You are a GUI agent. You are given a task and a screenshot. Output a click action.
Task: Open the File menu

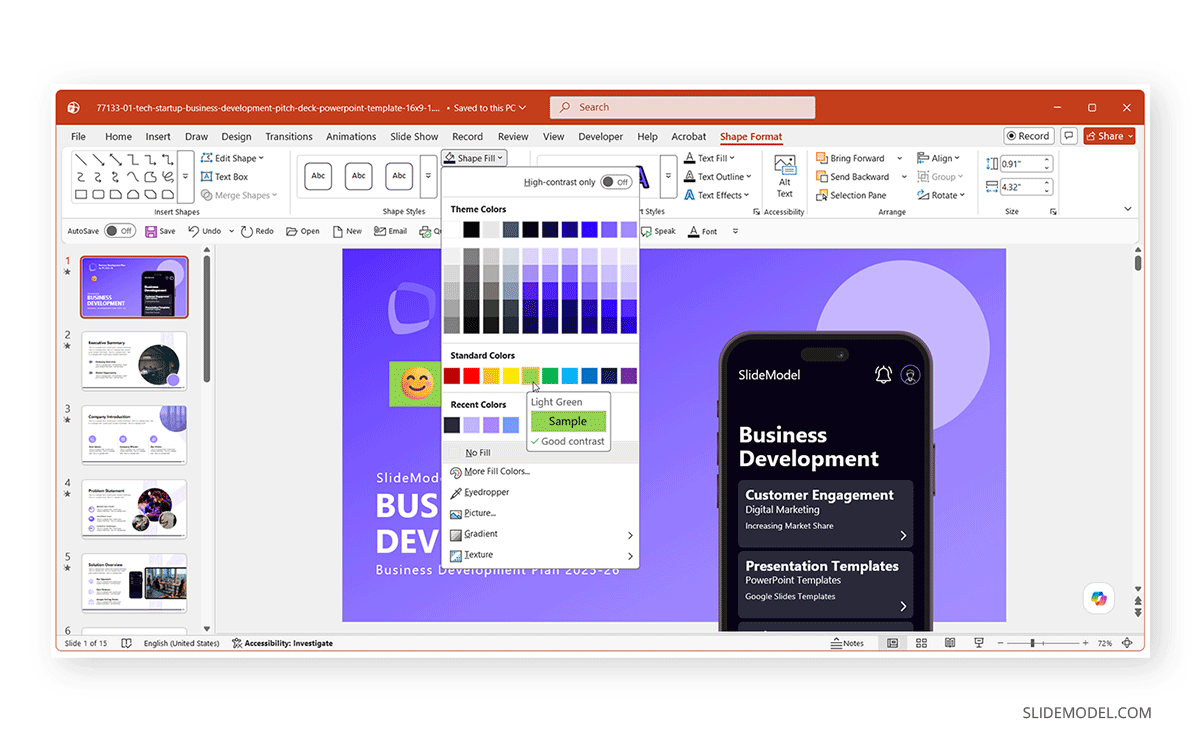78,137
